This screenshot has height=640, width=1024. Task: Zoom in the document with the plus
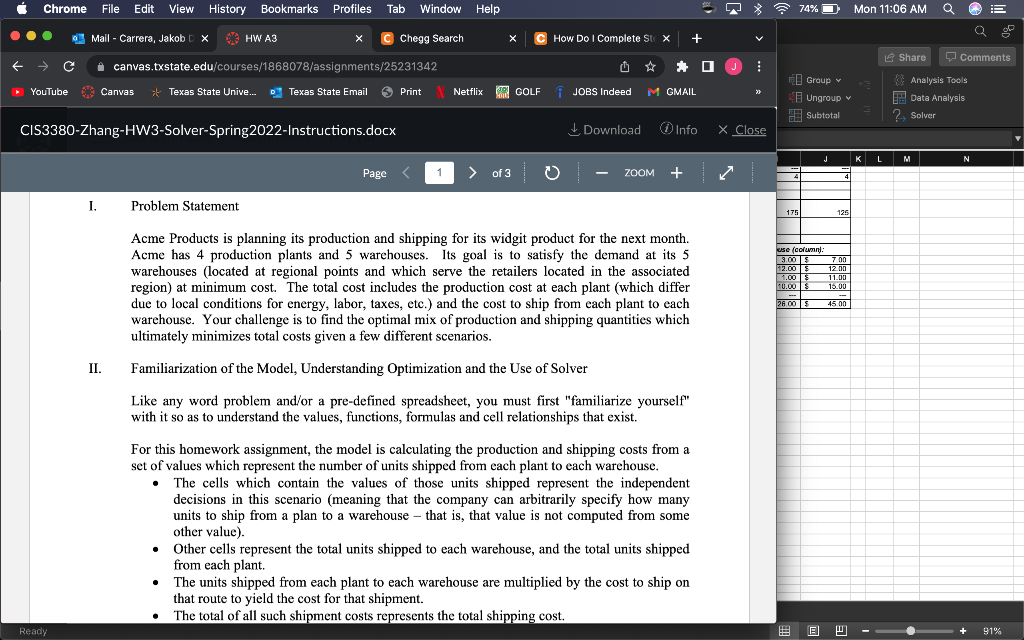click(x=677, y=172)
